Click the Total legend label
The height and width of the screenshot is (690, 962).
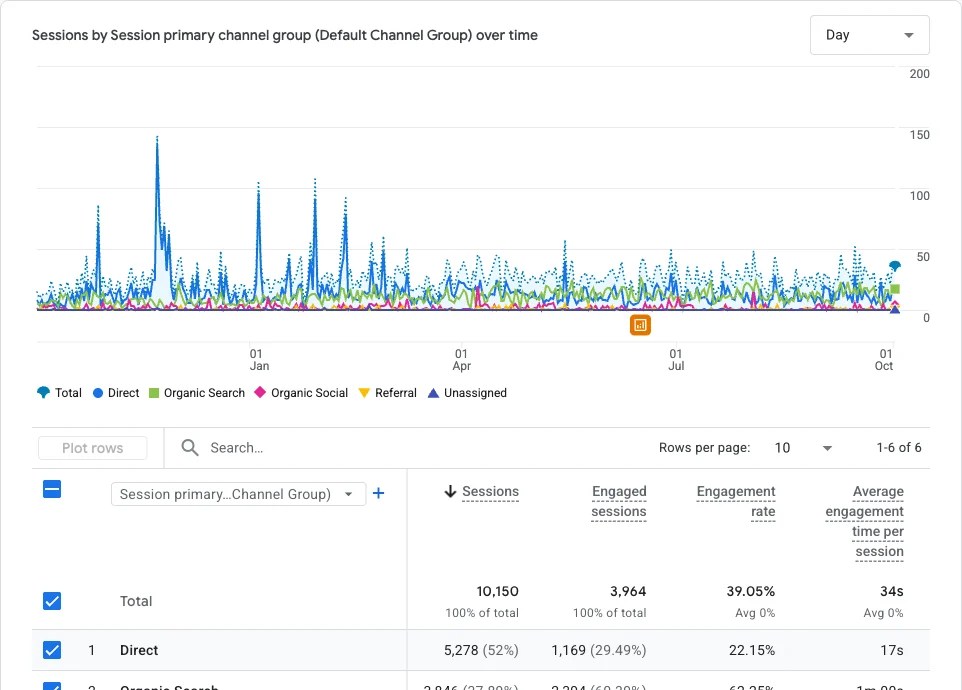(x=68, y=393)
